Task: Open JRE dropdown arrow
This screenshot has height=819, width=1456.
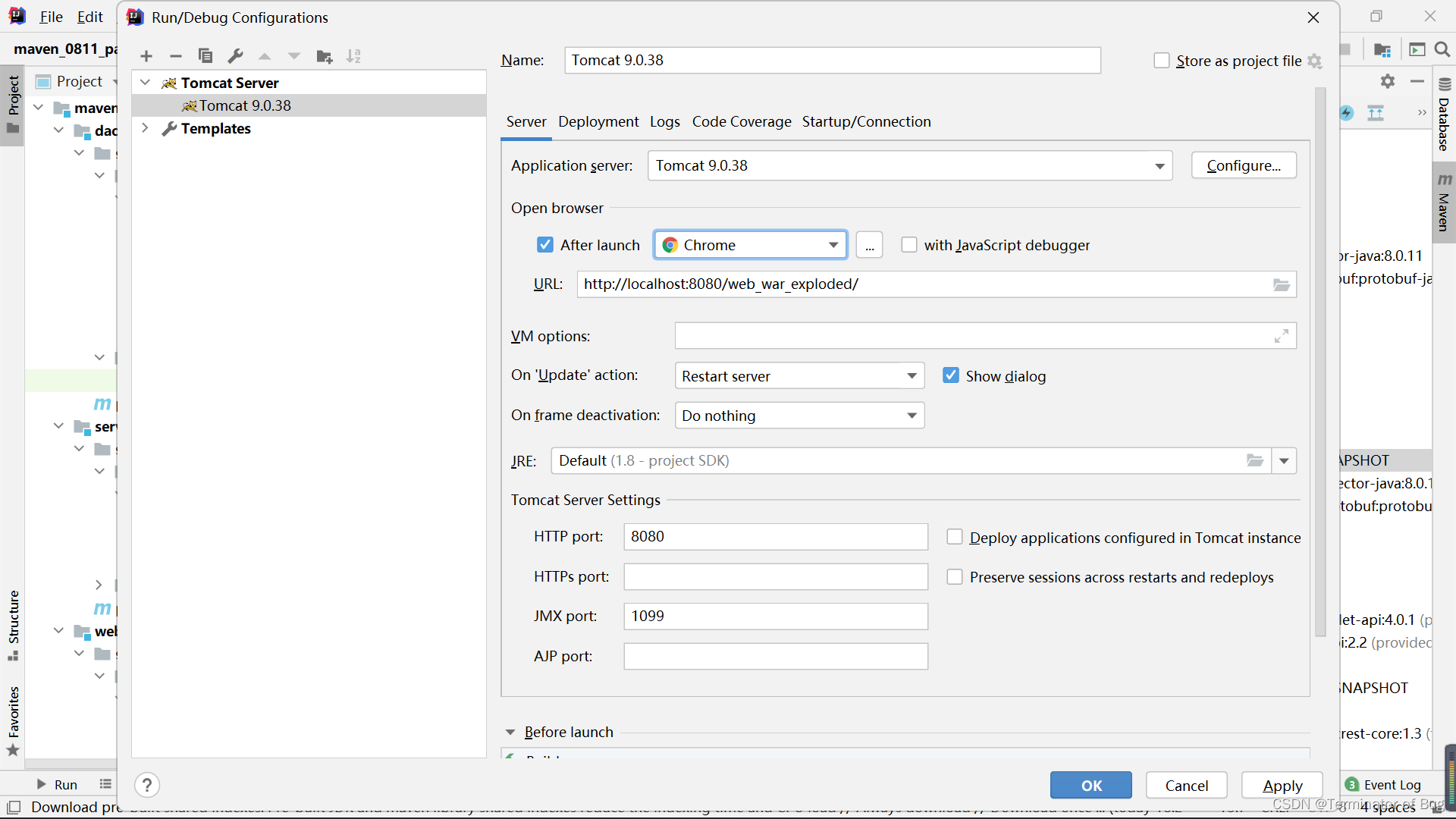Action: point(1284,461)
